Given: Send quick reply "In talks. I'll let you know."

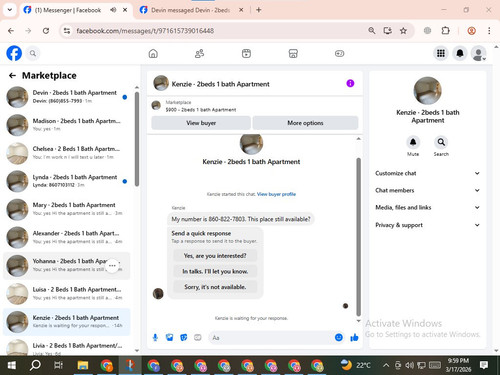Looking at the screenshot, I should tap(215, 271).
